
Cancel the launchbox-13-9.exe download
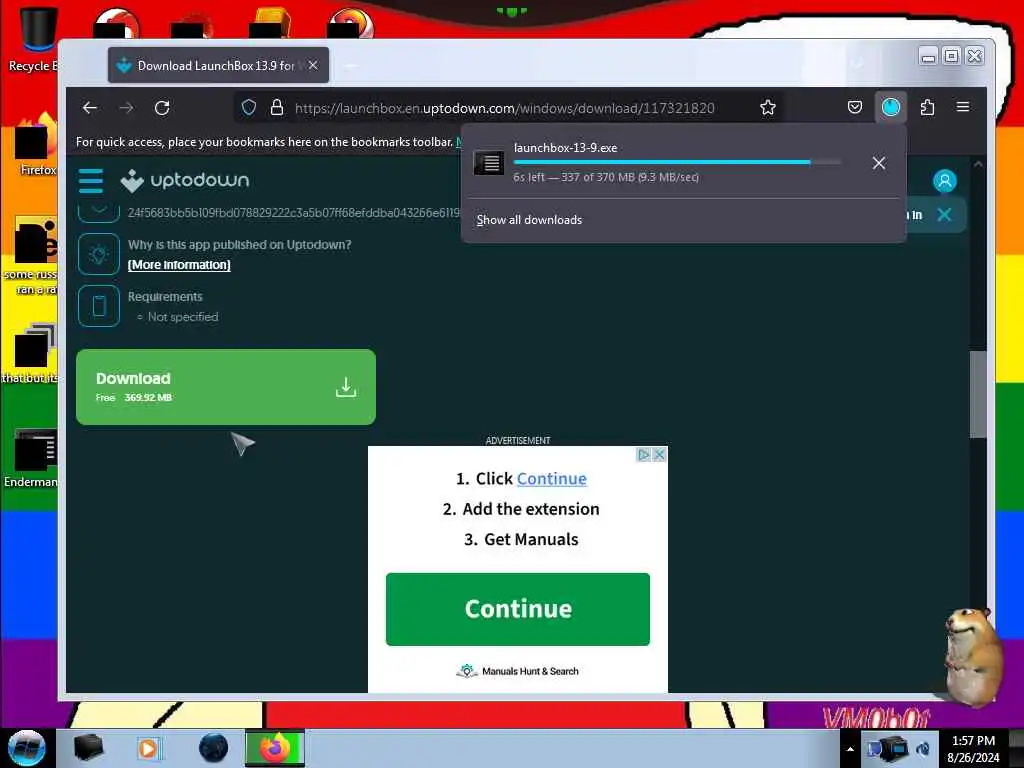pyautogui.click(x=879, y=163)
